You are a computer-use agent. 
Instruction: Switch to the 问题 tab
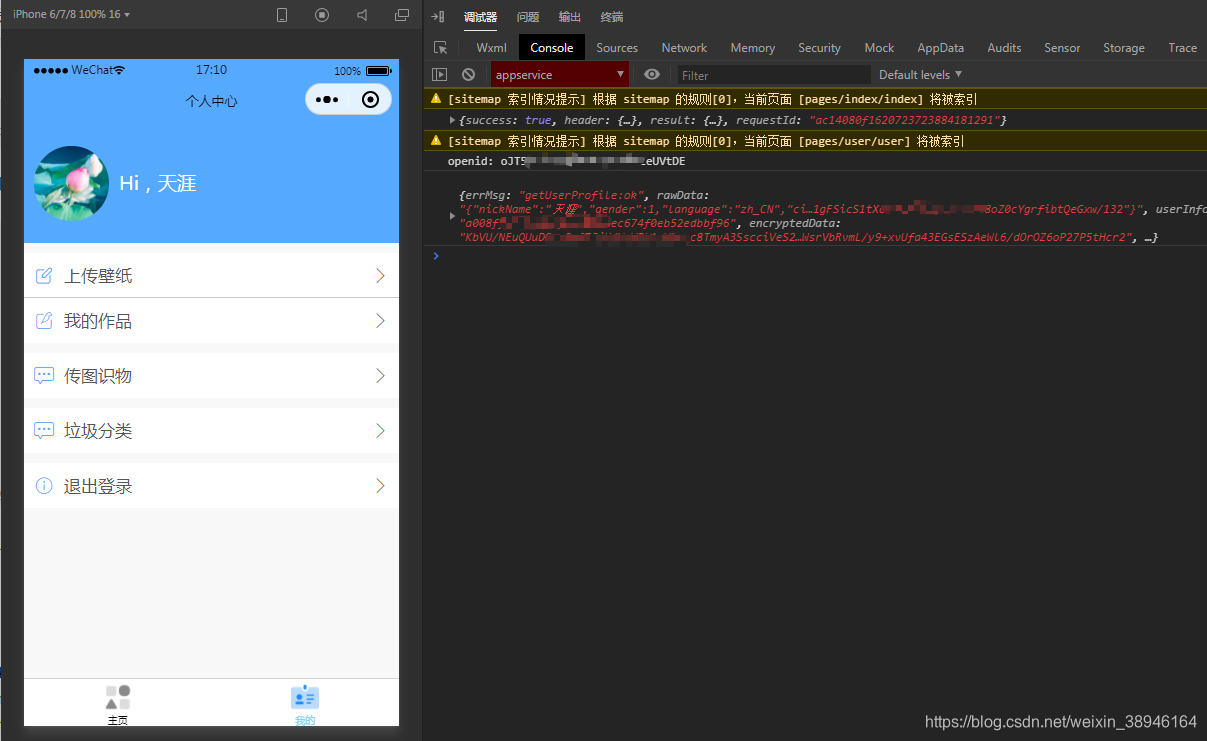point(528,17)
